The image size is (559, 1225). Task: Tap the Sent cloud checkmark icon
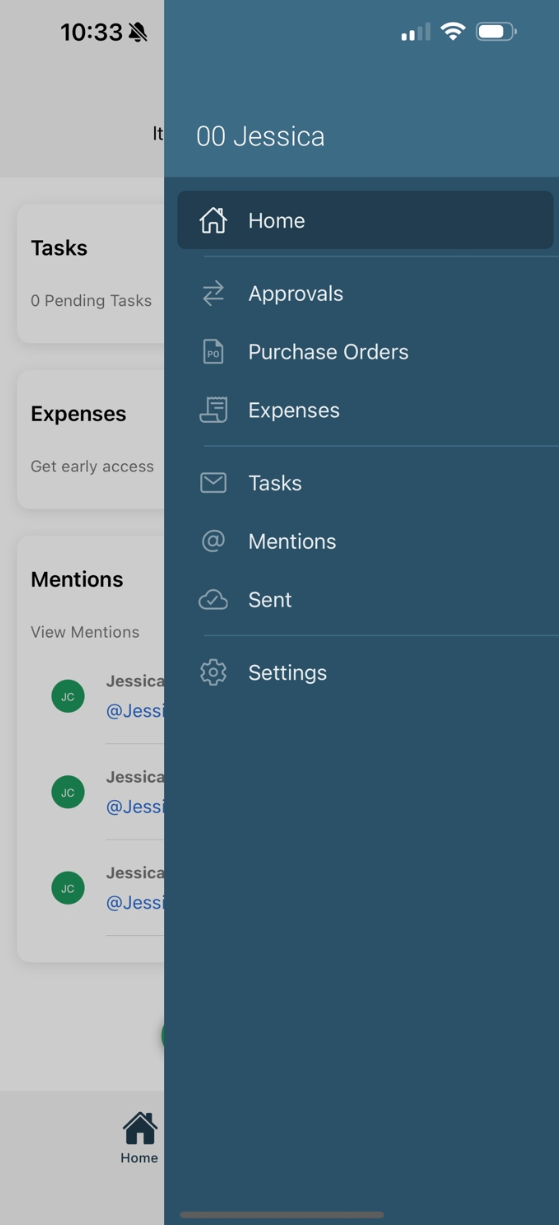point(213,600)
